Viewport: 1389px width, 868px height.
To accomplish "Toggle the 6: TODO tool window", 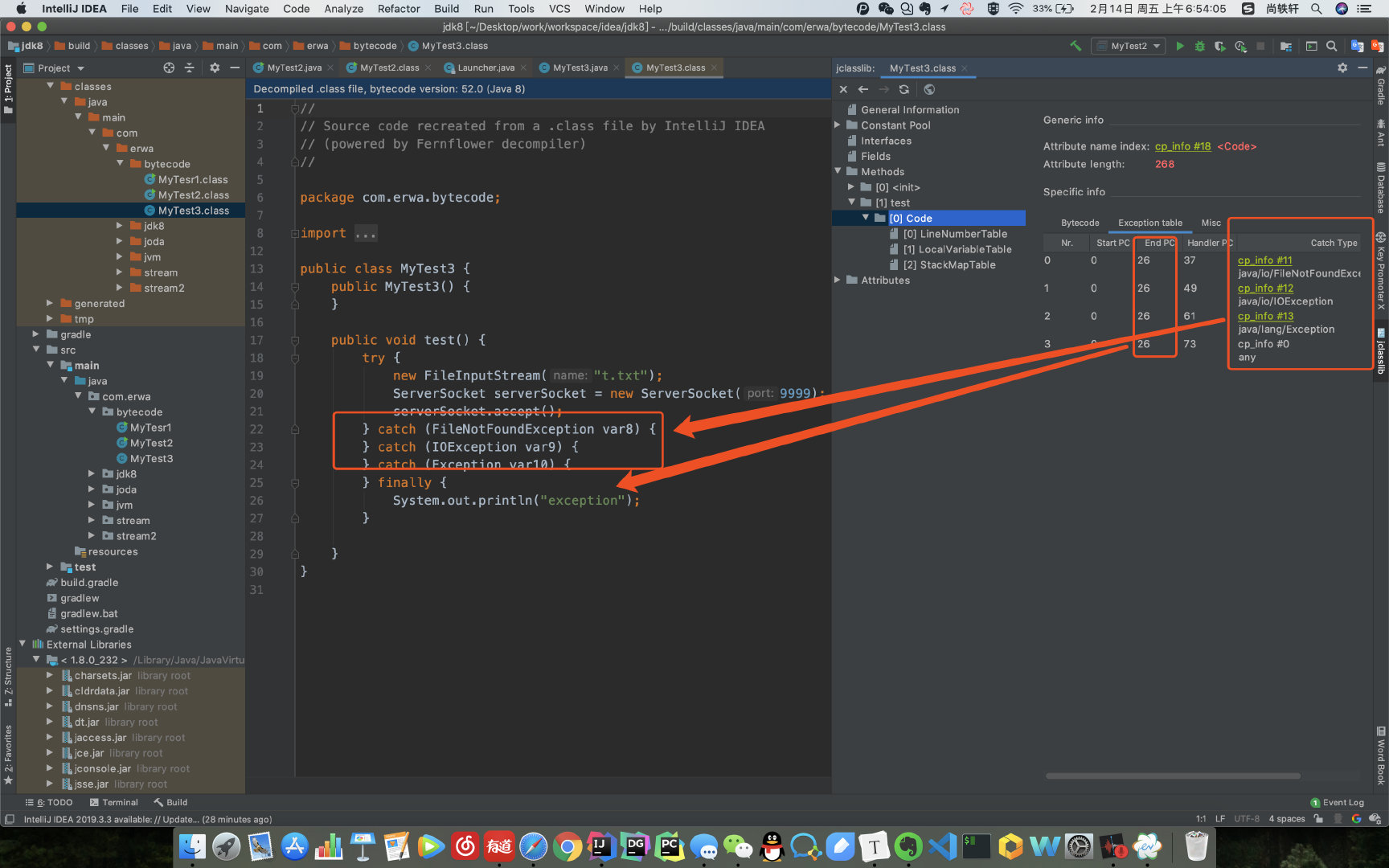I will 49,802.
